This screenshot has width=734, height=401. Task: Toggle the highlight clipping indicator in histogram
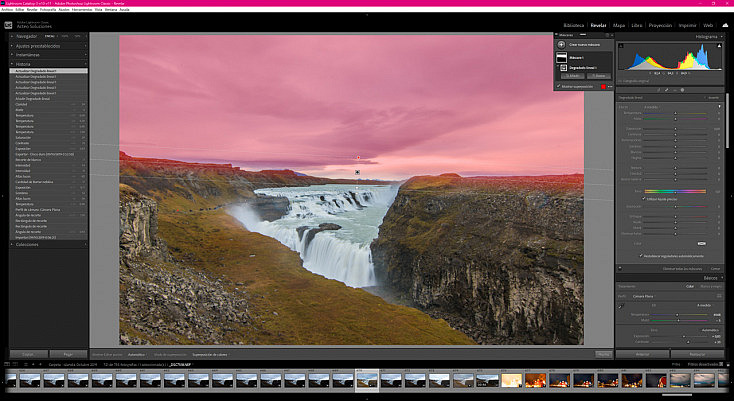719,46
